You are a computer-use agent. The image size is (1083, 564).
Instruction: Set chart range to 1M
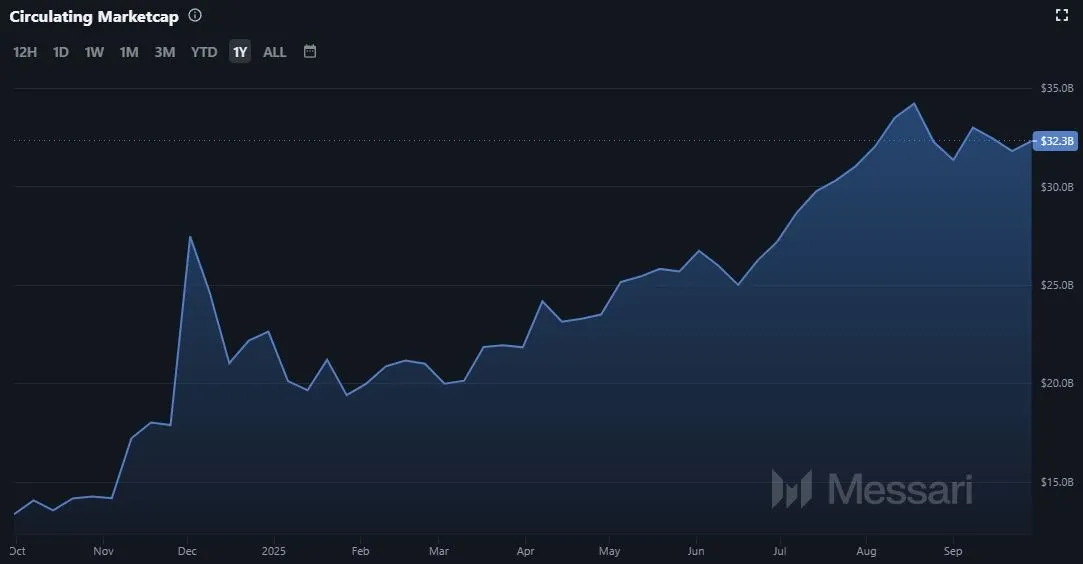129,52
